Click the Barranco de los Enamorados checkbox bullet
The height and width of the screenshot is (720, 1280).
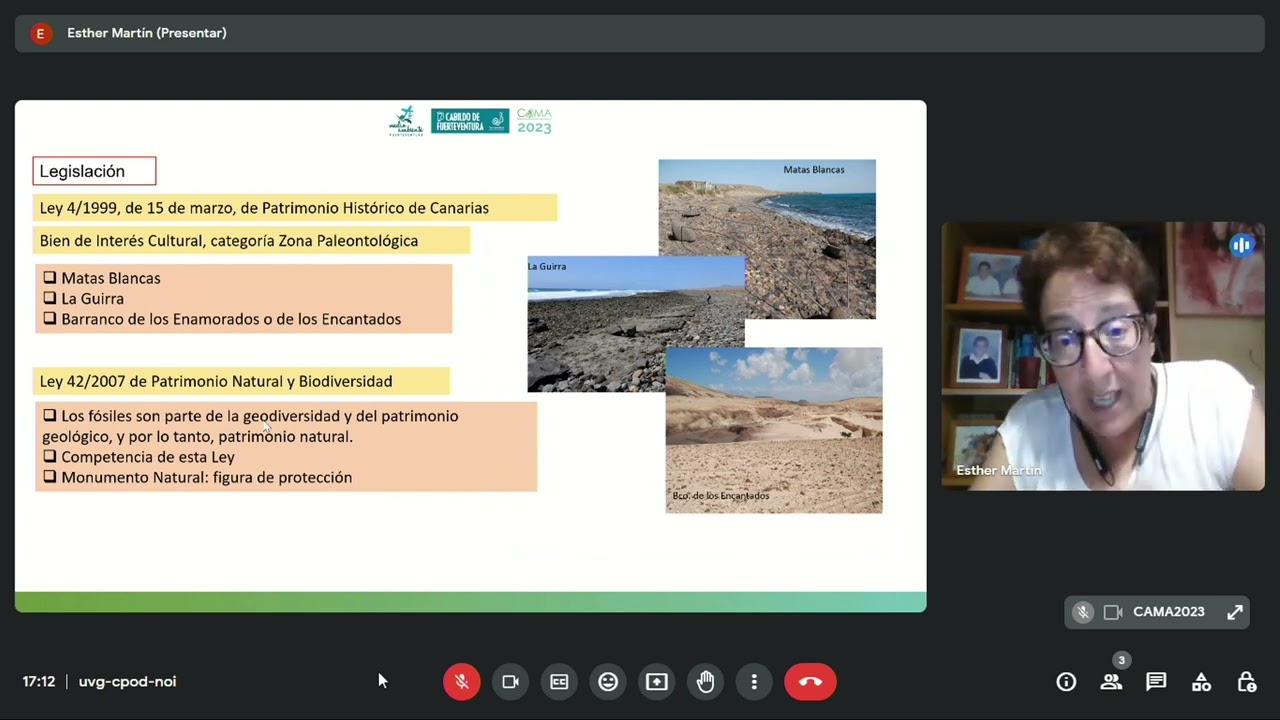click(49, 318)
